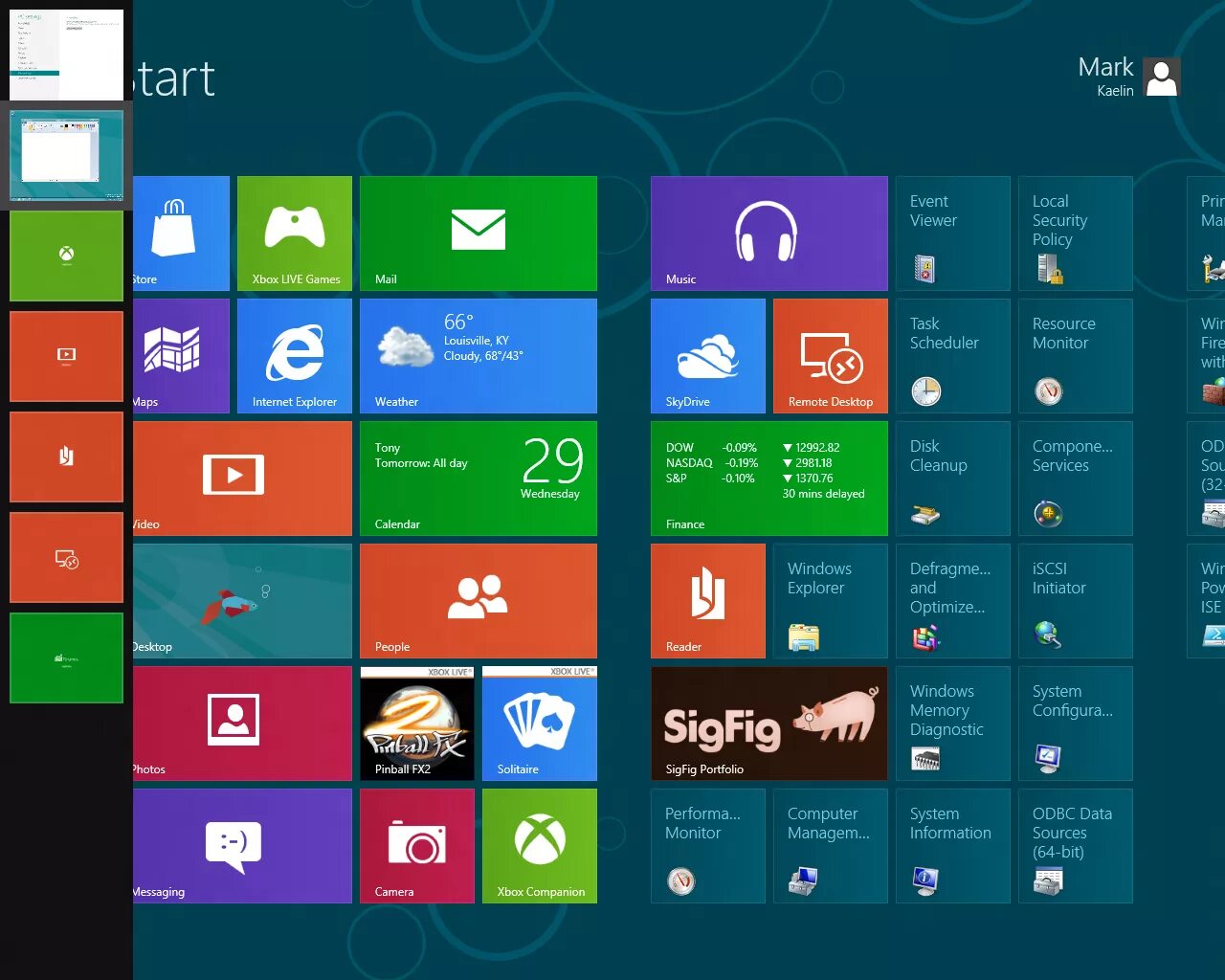Image resolution: width=1225 pixels, height=980 pixels.
Task: Open the Finance stock tile
Action: (x=769, y=479)
